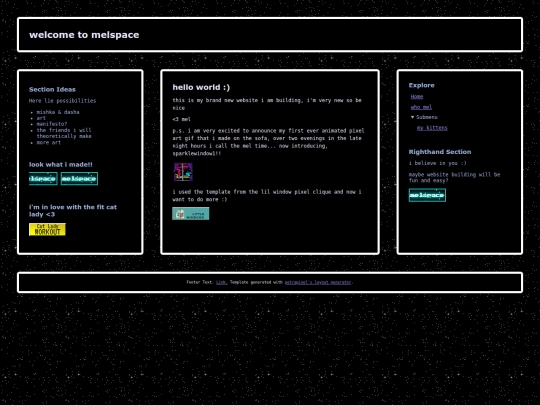The image size is (540, 405).
Task: Click the 'Explore' navigation heading
Action: 422,85
